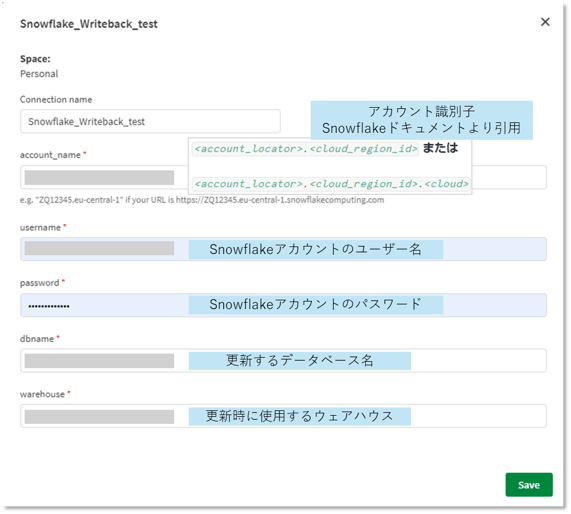Screen dimensions: 571x514
Task: Click the ZQ12345.eu-central-1 example hint text
Action: pyautogui.click(x=202, y=200)
